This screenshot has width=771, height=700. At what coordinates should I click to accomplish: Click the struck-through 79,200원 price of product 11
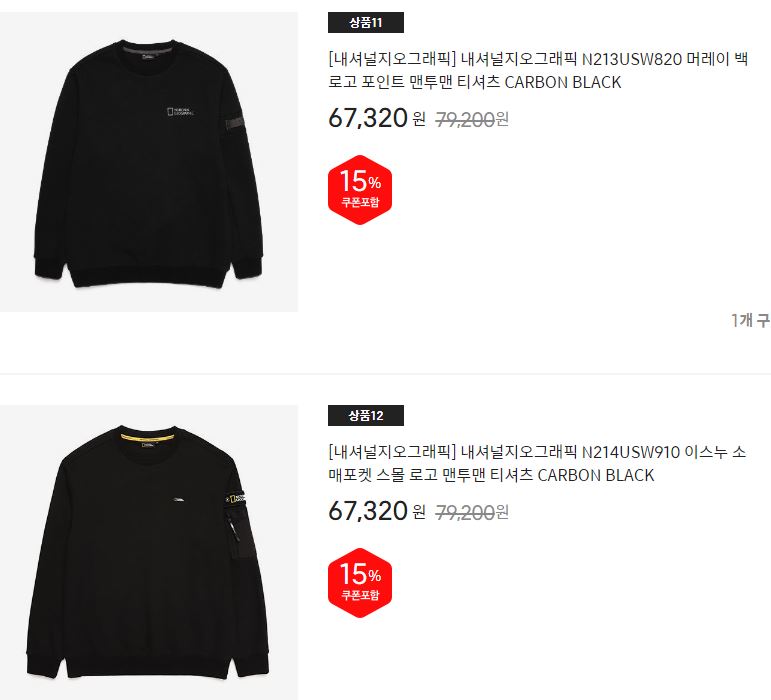point(472,119)
